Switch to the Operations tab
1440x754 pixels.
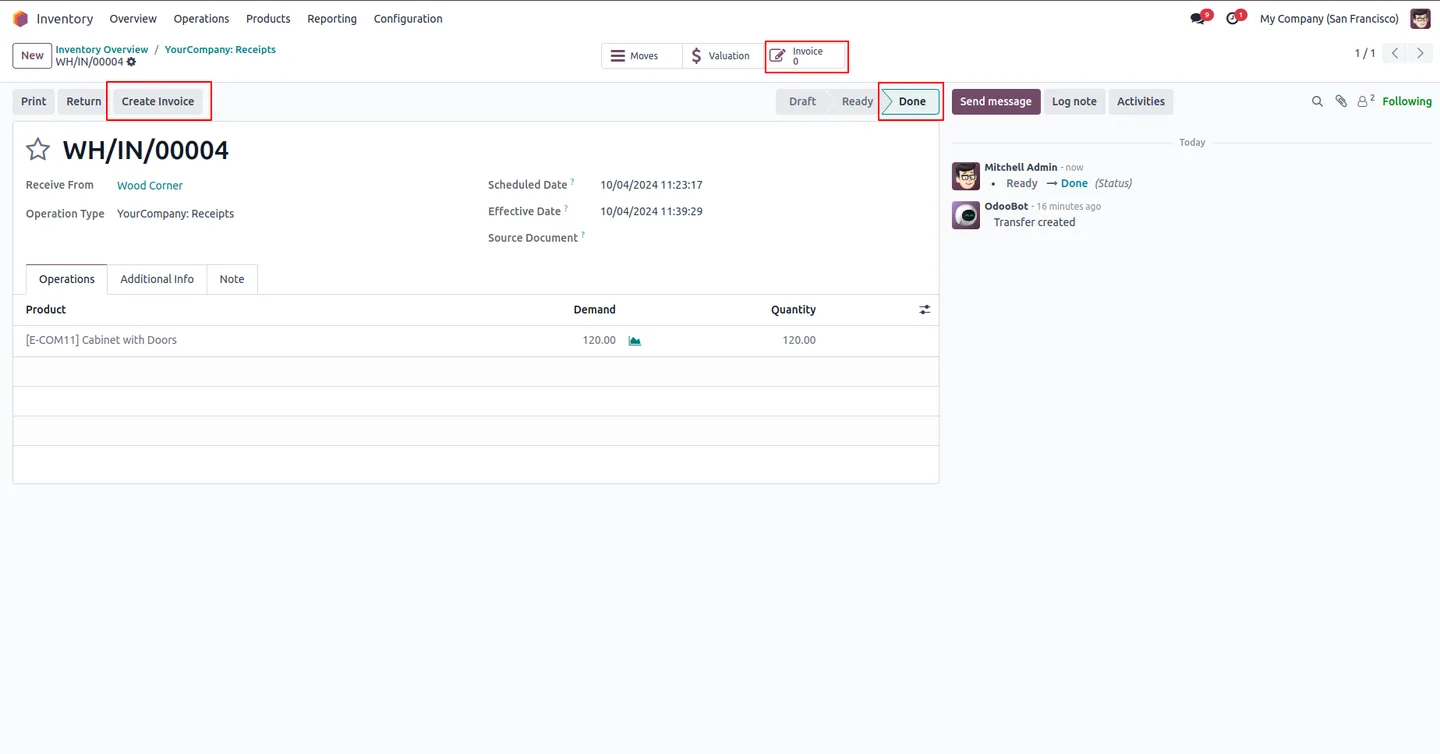tap(67, 279)
